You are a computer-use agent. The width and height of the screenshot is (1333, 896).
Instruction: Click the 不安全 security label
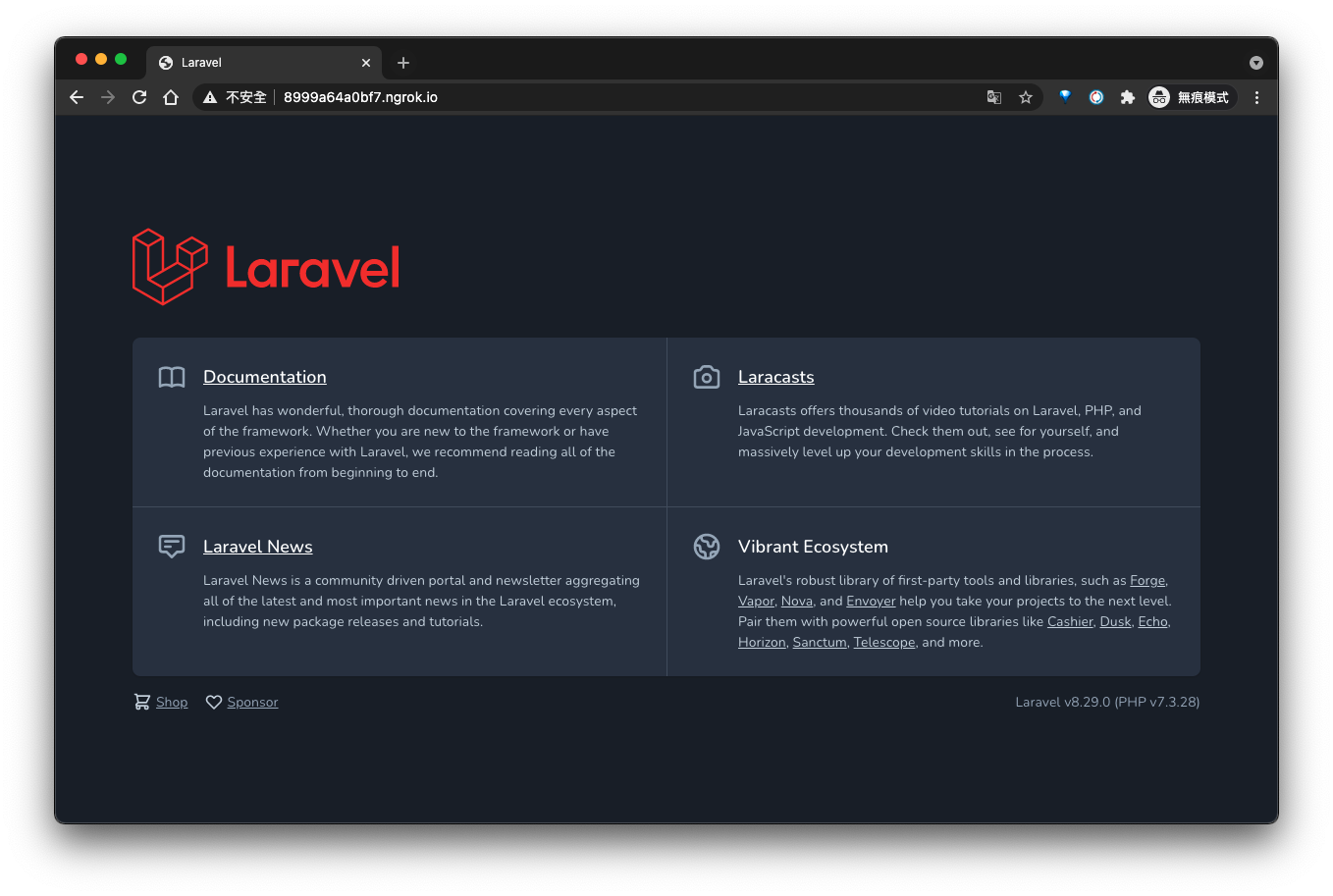tap(246, 97)
